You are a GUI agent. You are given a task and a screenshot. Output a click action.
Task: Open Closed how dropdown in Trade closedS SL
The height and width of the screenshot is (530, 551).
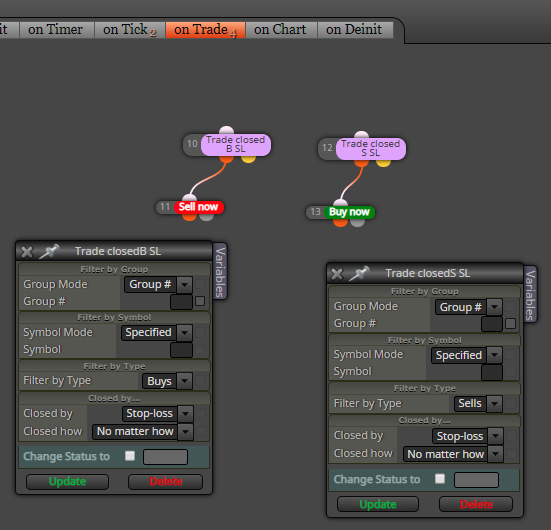[x=453, y=454]
